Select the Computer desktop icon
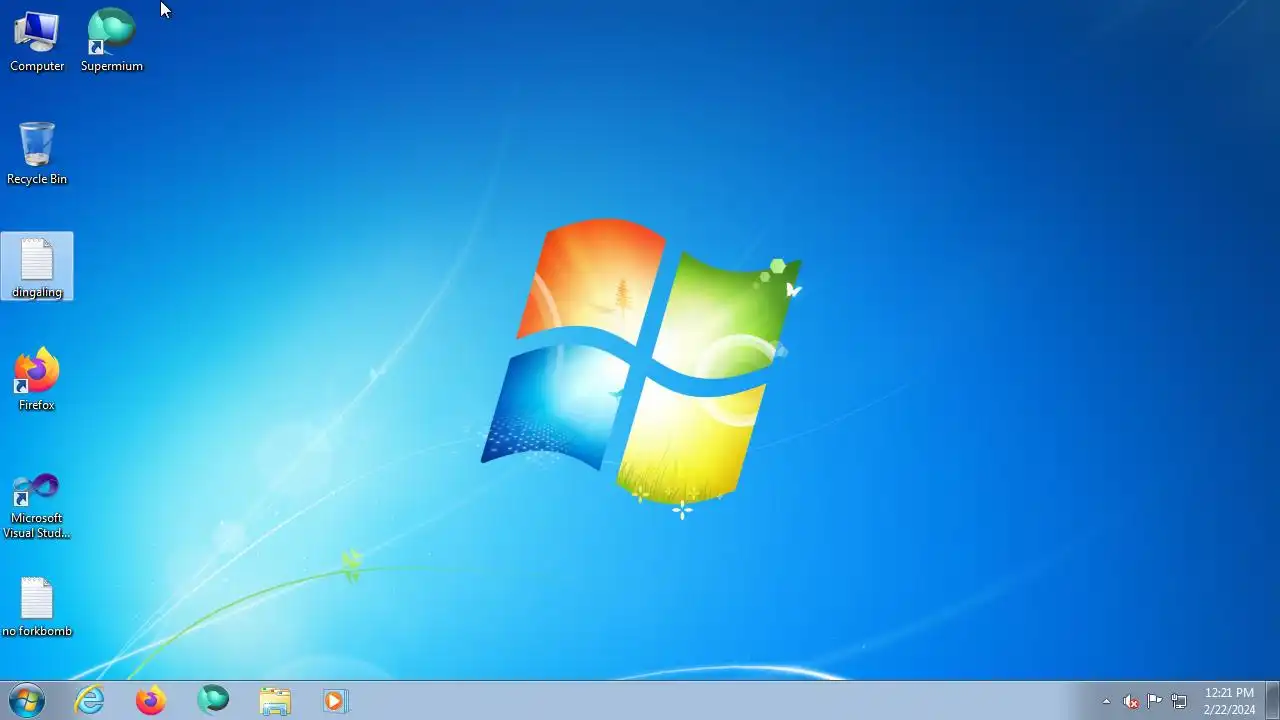The image size is (1280, 720). [37, 41]
